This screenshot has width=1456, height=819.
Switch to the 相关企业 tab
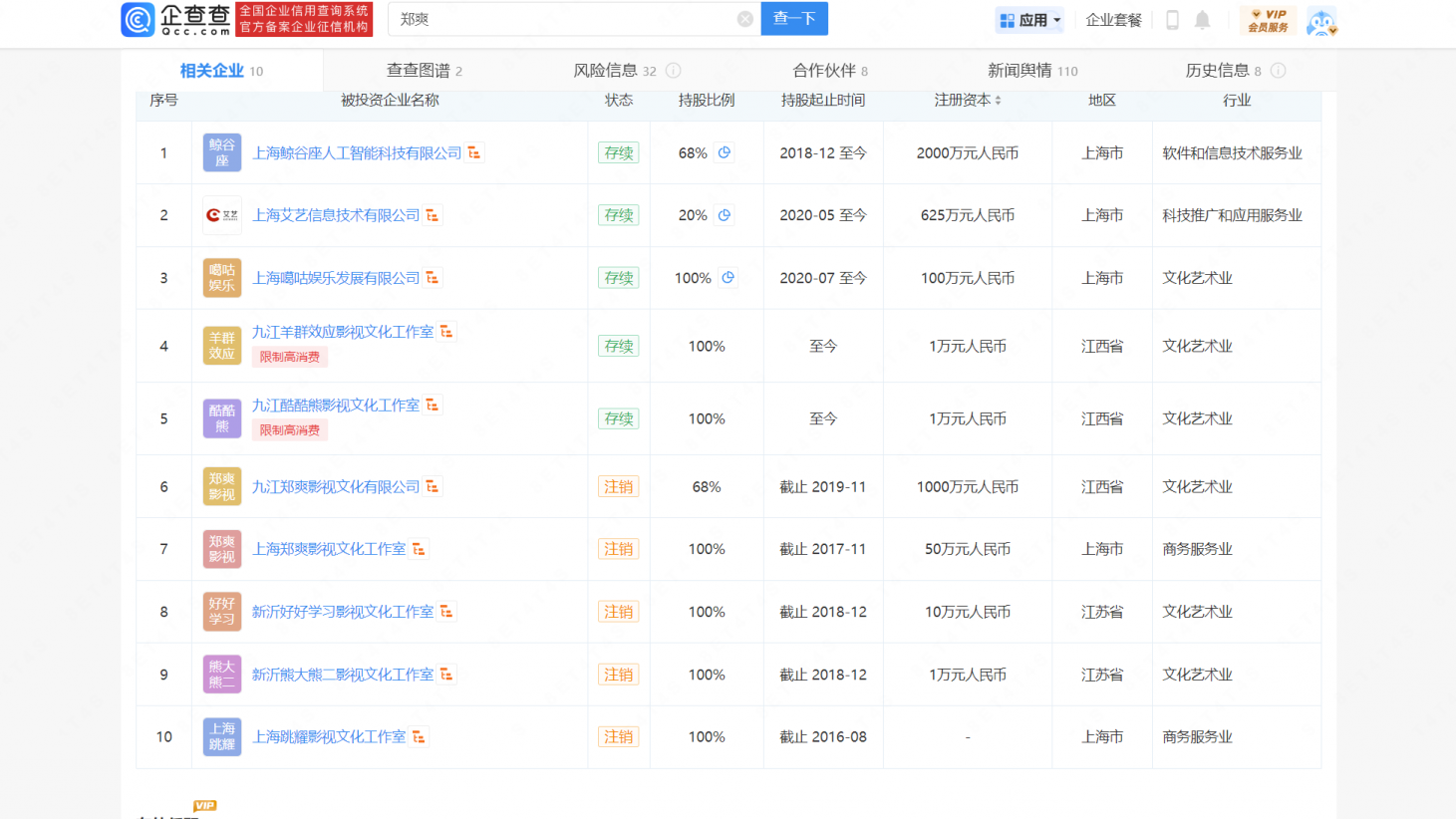point(221,71)
